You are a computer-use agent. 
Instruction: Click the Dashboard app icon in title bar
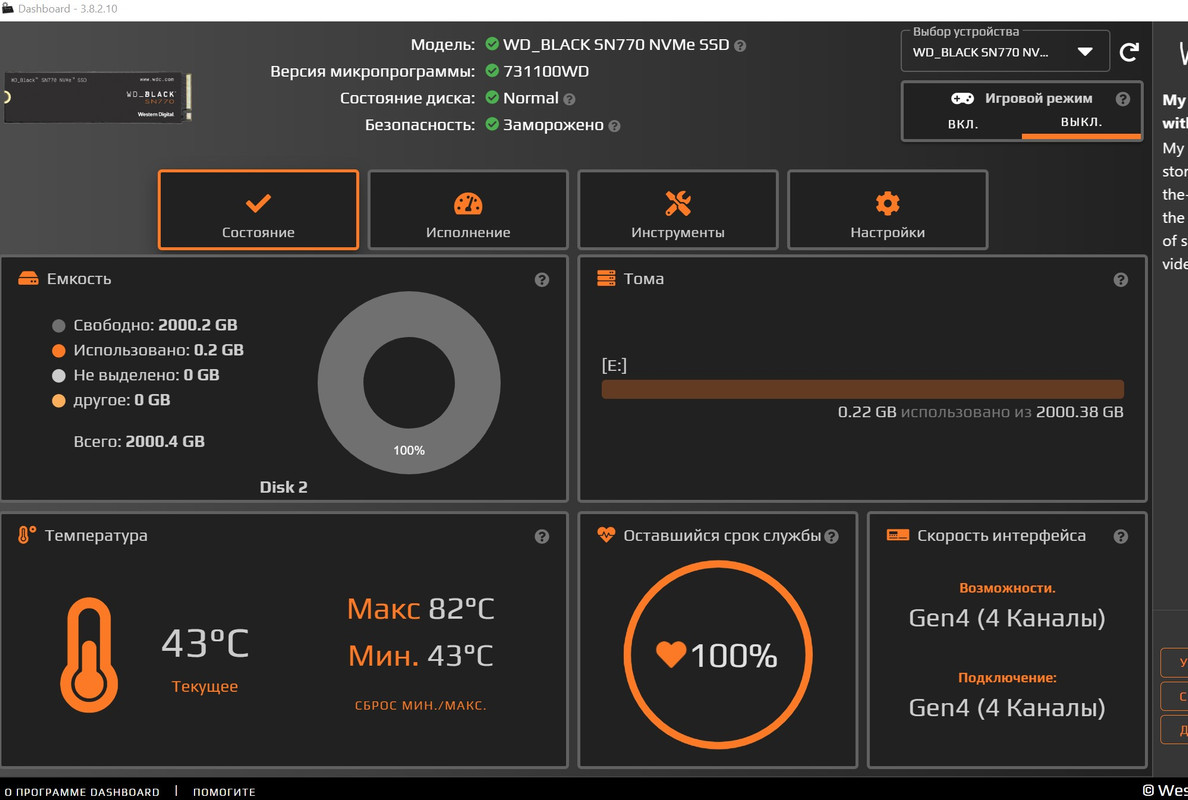(x=8, y=8)
